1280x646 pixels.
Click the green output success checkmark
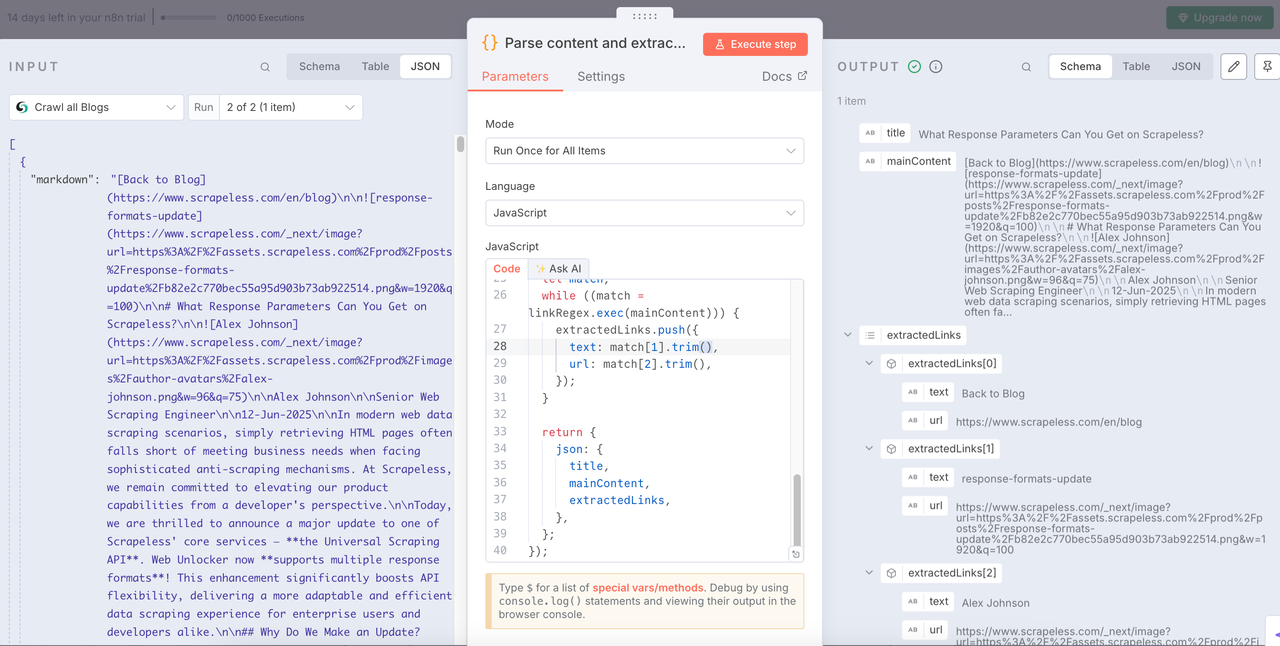[x=914, y=67]
